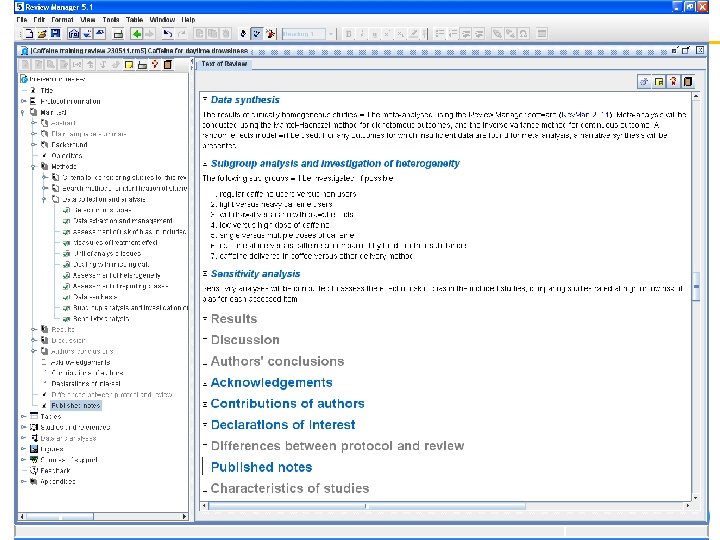Open the Help menu
Viewport: 720px width, 540px height.
tap(188, 20)
